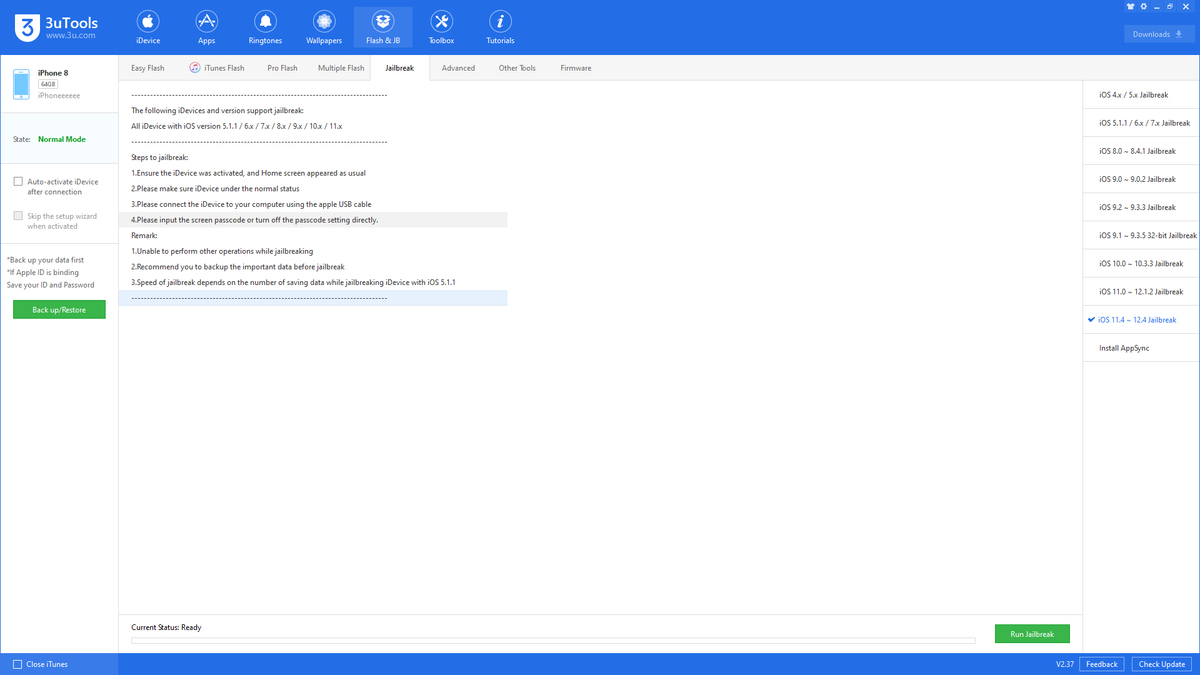Open the skin theme shirt icon
The image size is (1200, 675).
click(1130, 6)
